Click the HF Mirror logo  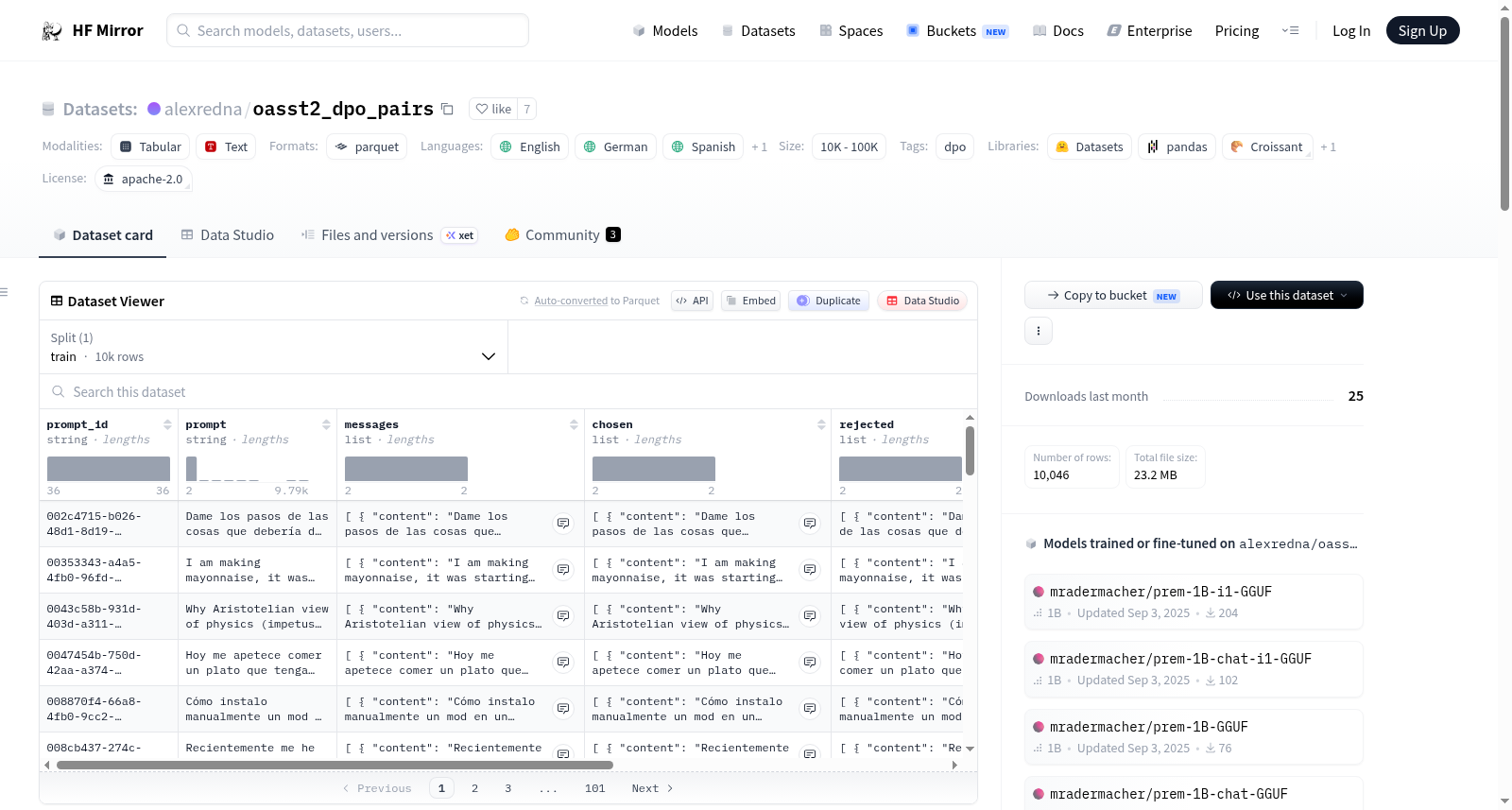pos(92,30)
